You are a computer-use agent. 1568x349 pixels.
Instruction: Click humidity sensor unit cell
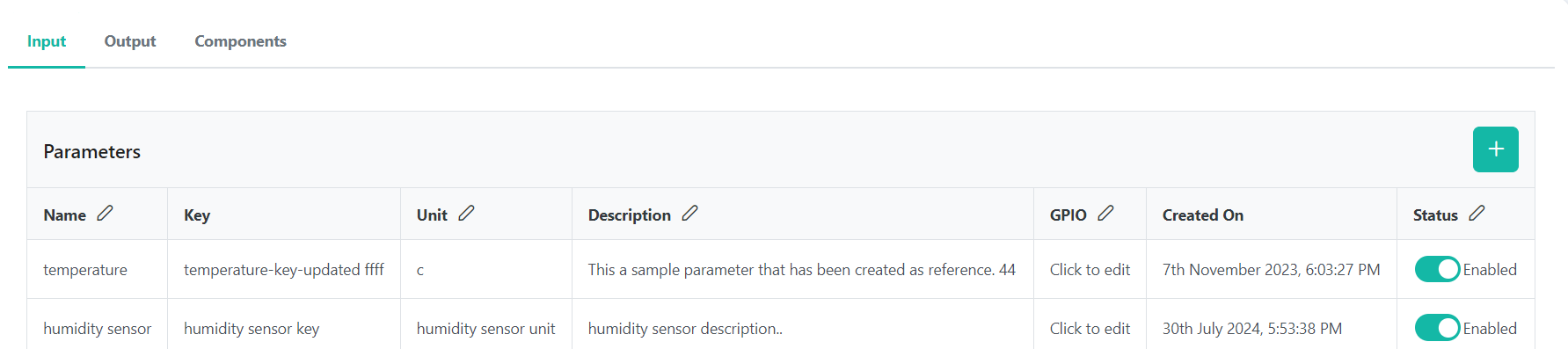(485, 329)
